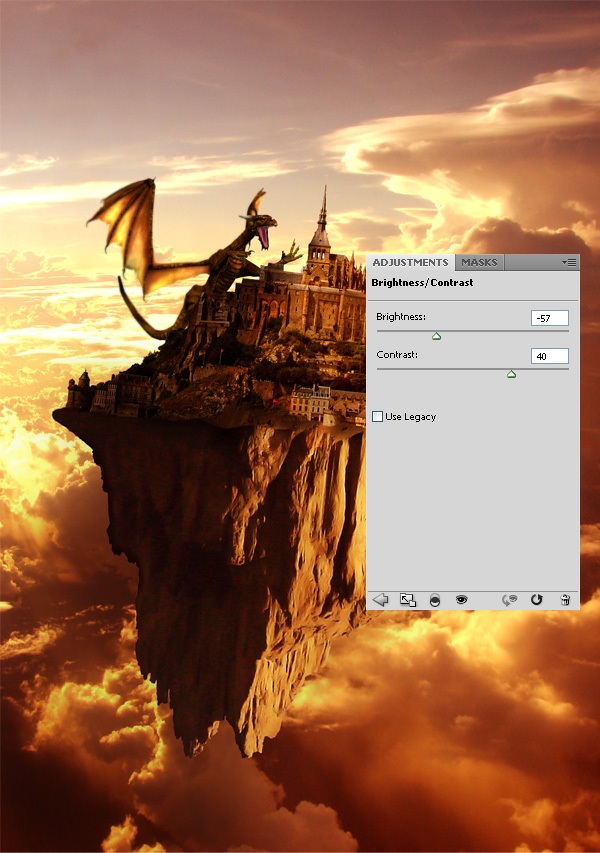
Task: Open the Adjustments panel flyout menu
Action: pyautogui.click(x=569, y=262)
